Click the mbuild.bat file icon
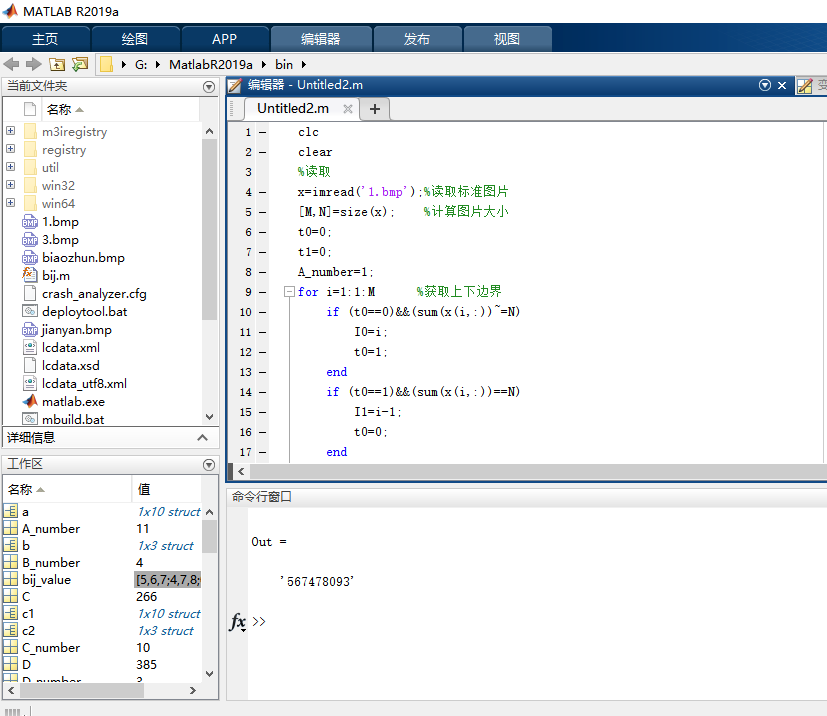This screenshot has height=716, width=827. pyautogui.click(x=30, y=419)
